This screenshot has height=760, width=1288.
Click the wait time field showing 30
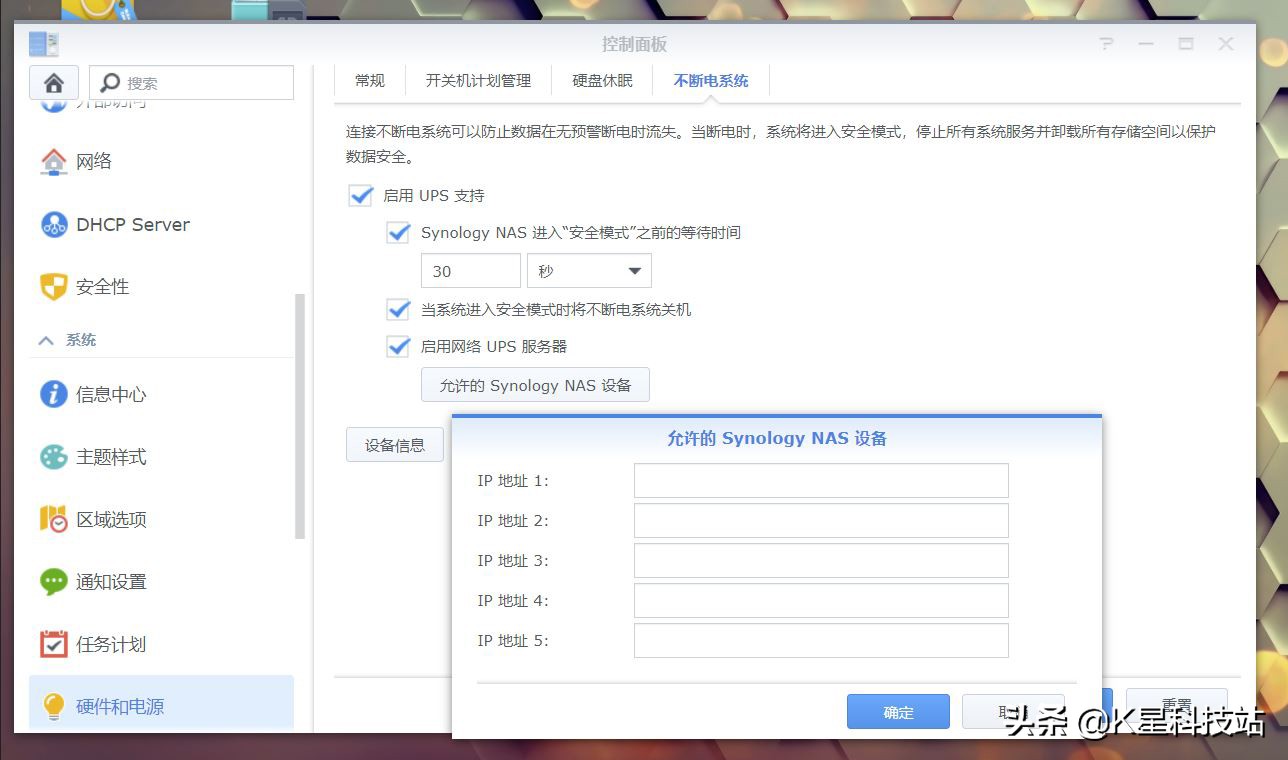tap(471, 271)
